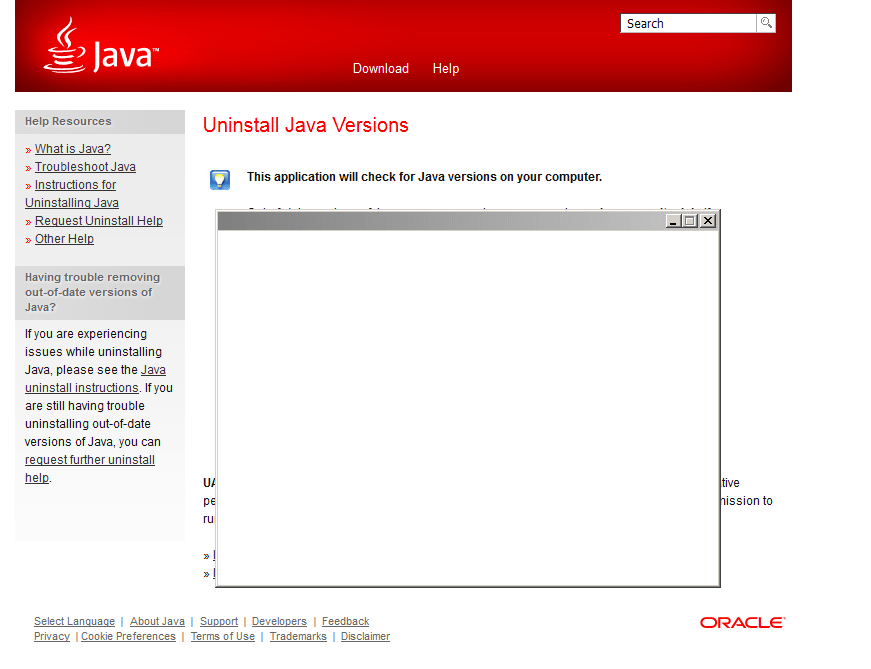871x669 pixels.
Task: Follow request further uninstall help link
Action: coord(90,468)
